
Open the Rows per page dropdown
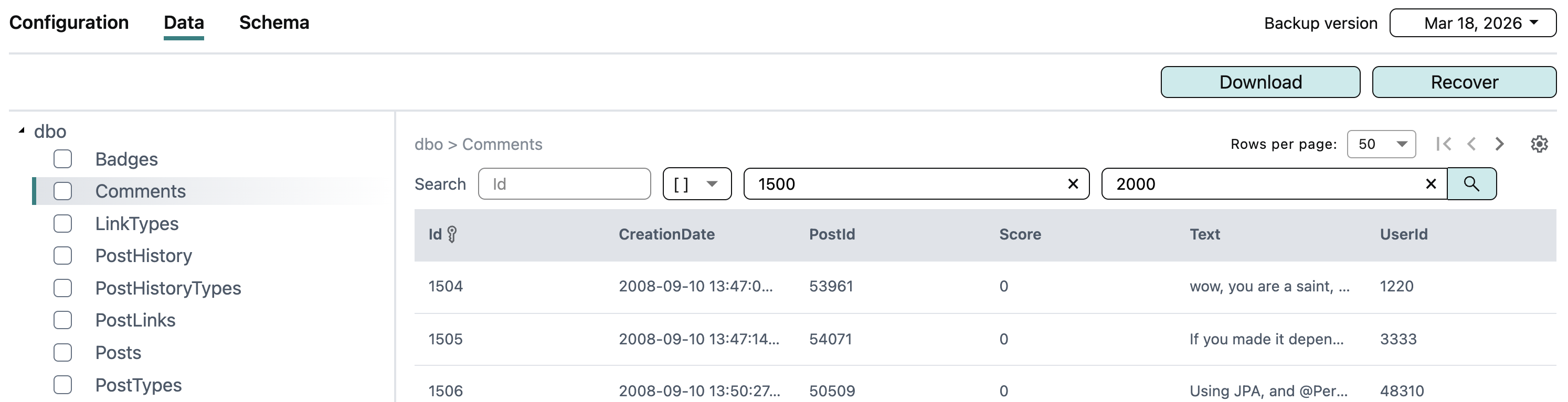point(1381,144)
